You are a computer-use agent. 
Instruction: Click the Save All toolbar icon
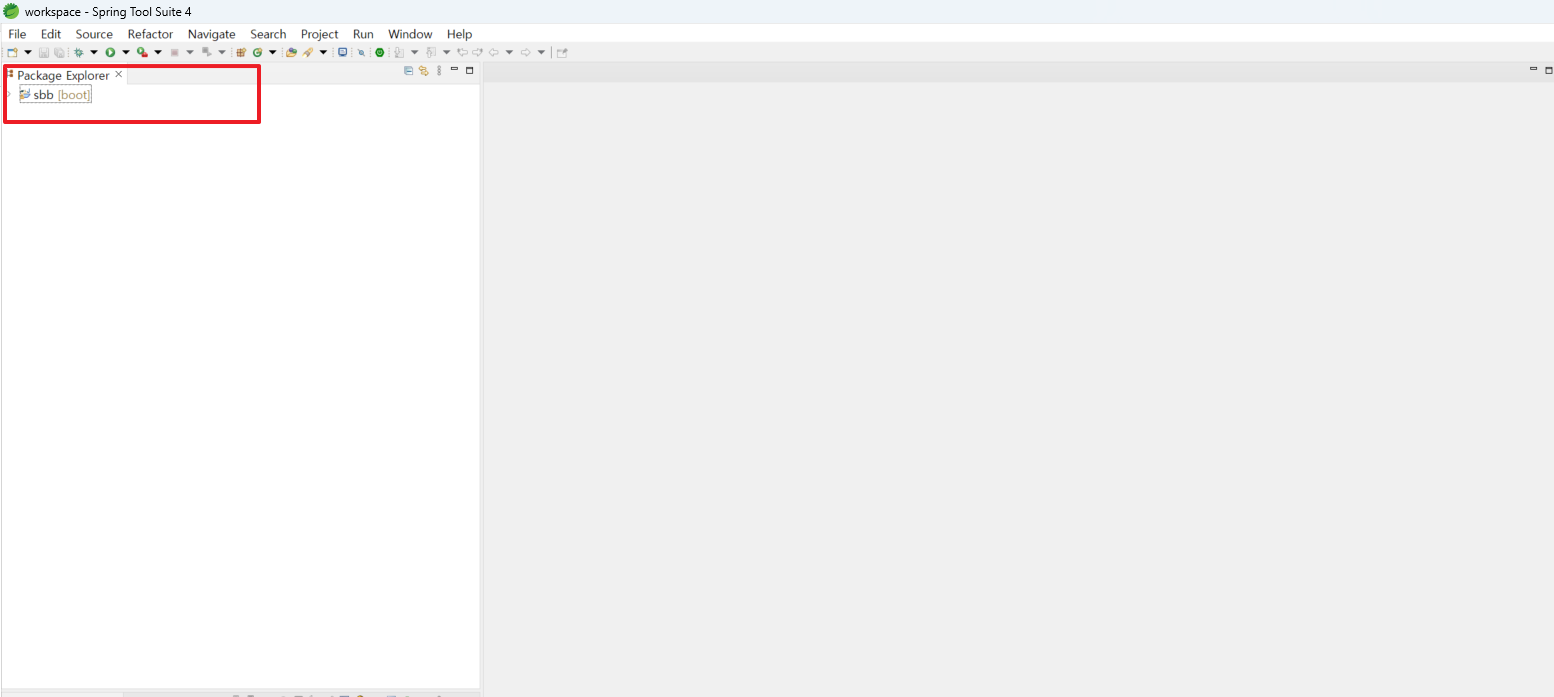coord(59,52)
